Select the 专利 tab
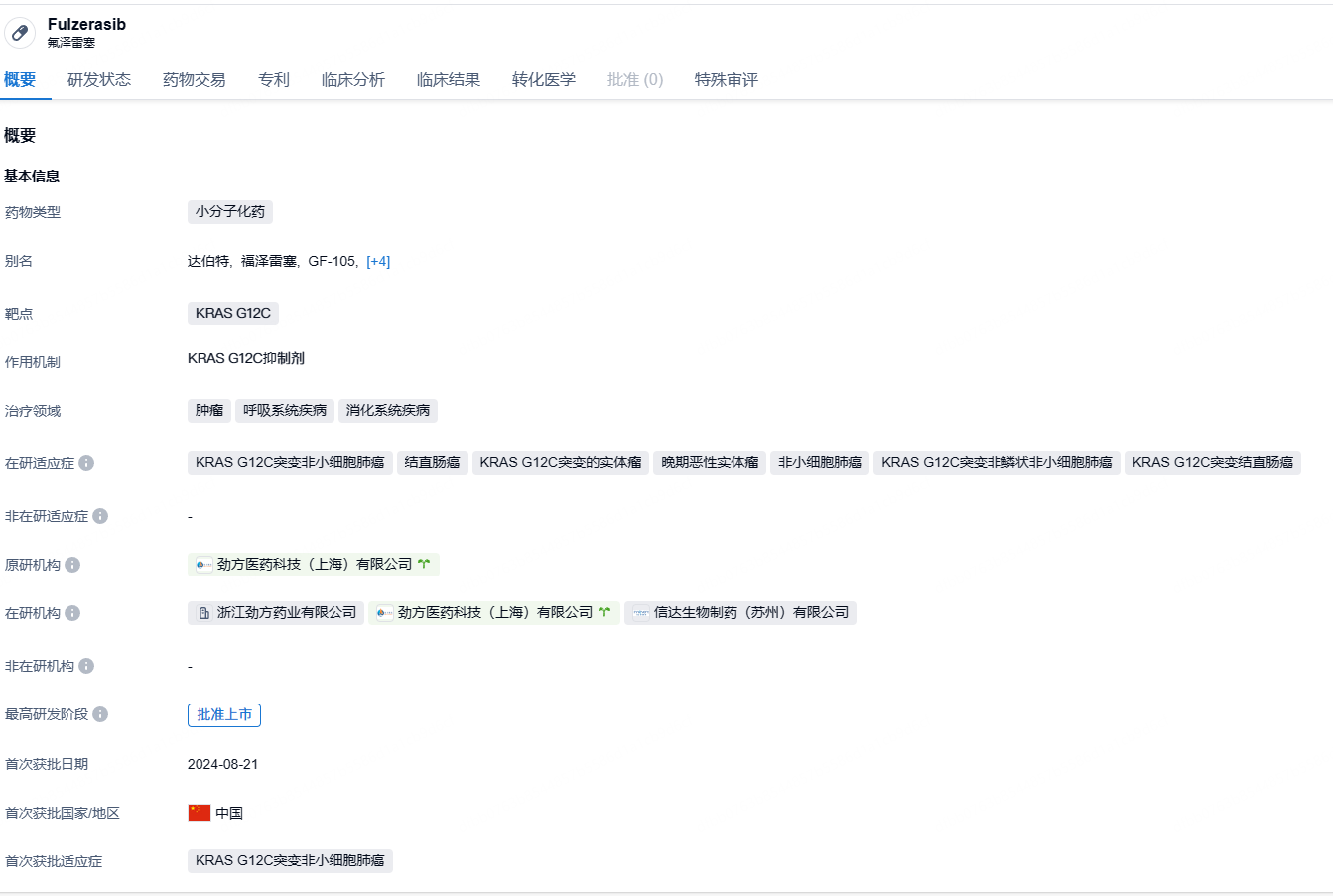The height and width of the screenshot is (896, 1333). coord(274,80)
